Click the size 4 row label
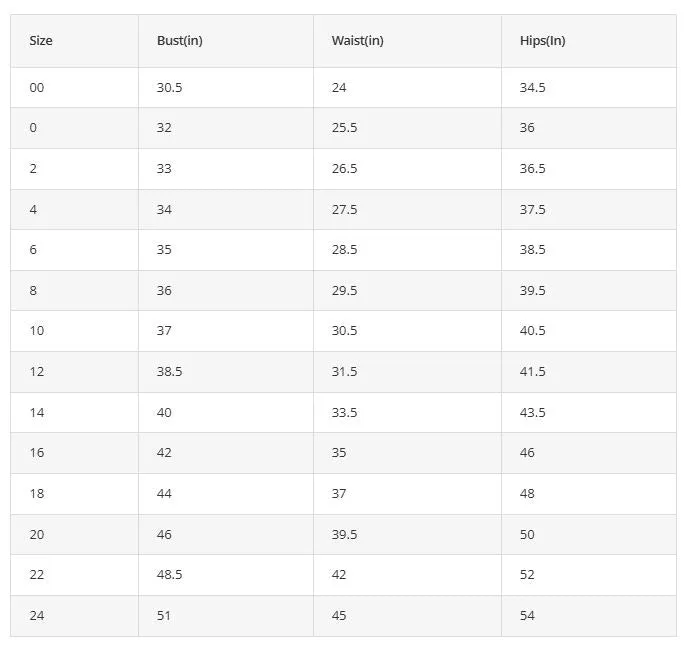 pyautogui.click(x=33, y=209)
